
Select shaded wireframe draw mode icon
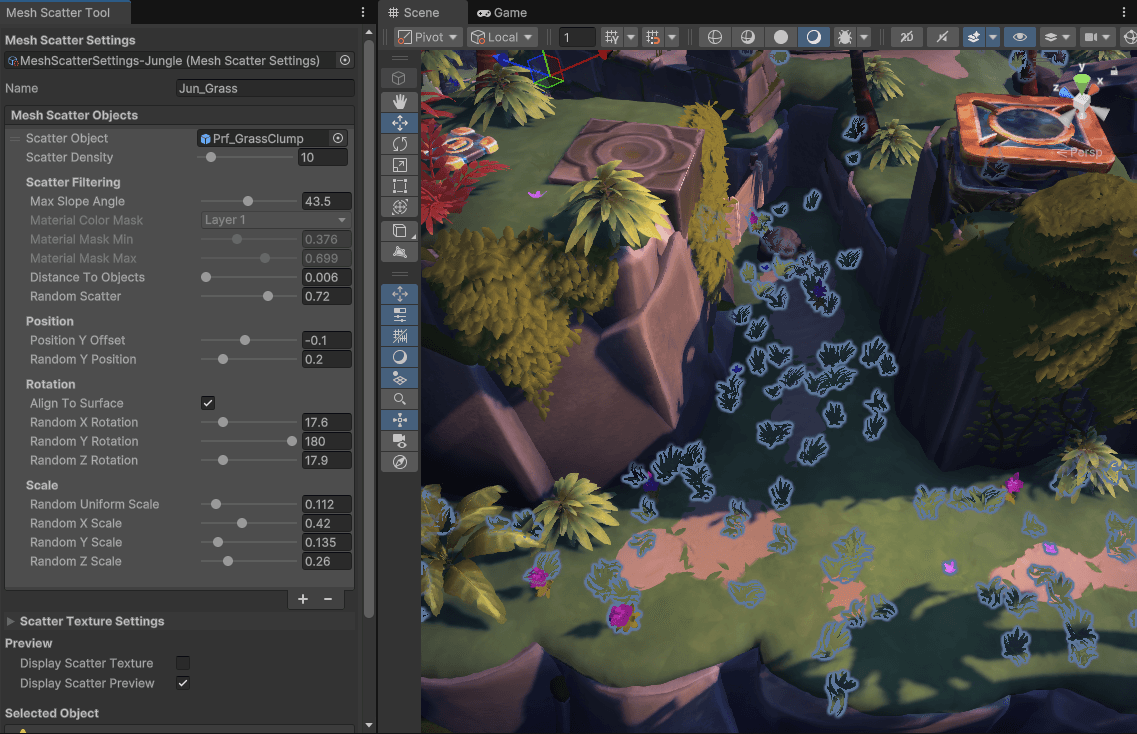[x=748, y=37]
